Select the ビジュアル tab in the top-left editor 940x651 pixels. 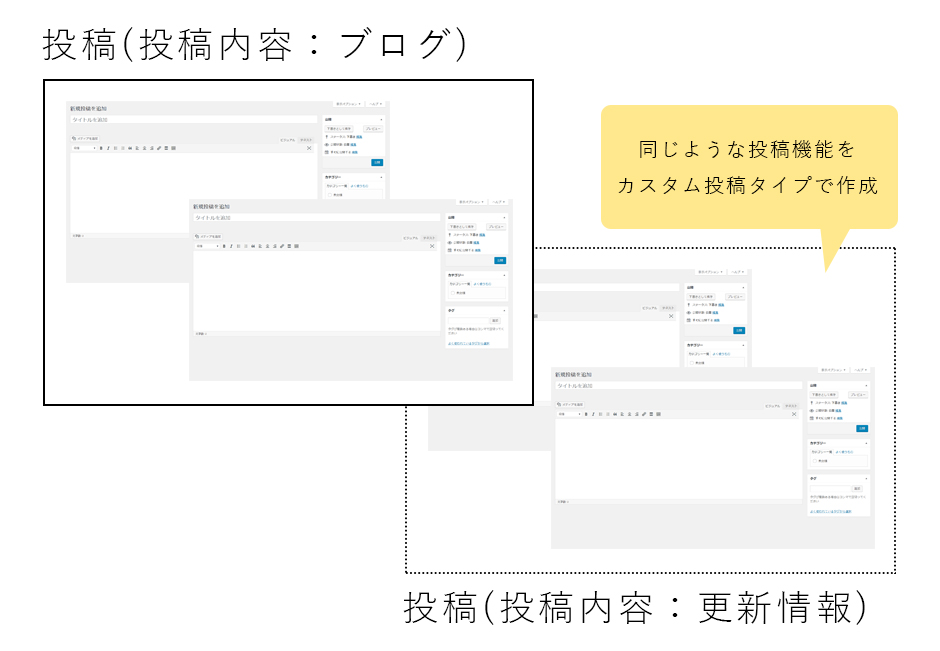pos(286,139)
